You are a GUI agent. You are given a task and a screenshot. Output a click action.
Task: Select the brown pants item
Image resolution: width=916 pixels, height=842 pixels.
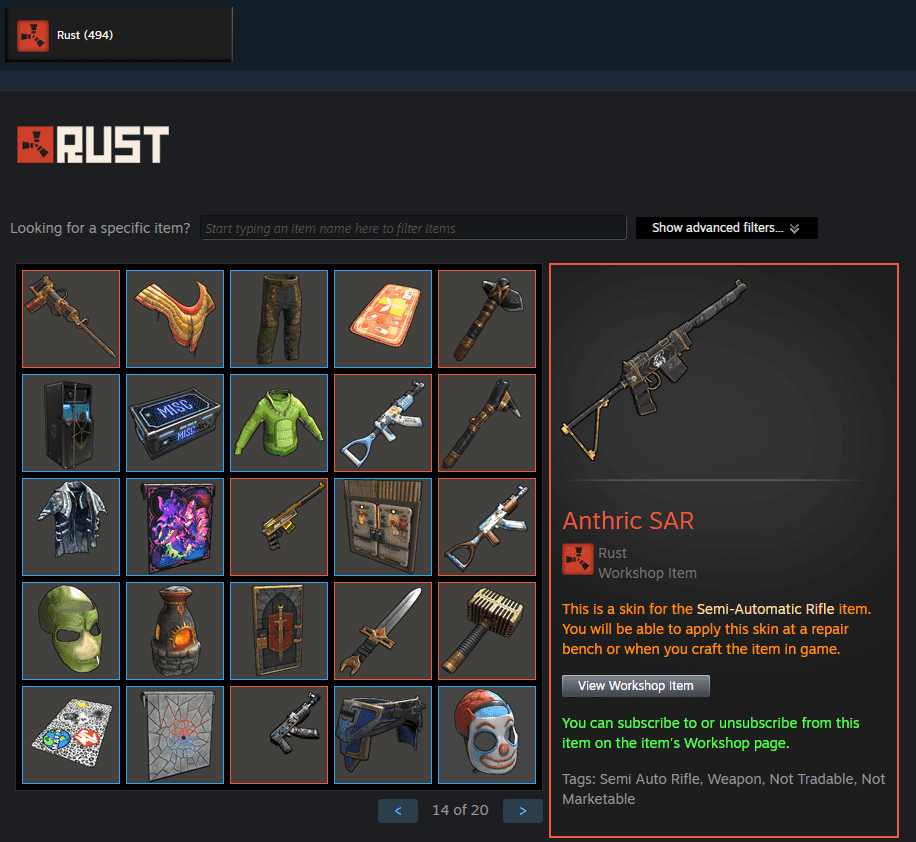(x=279, y=319)
